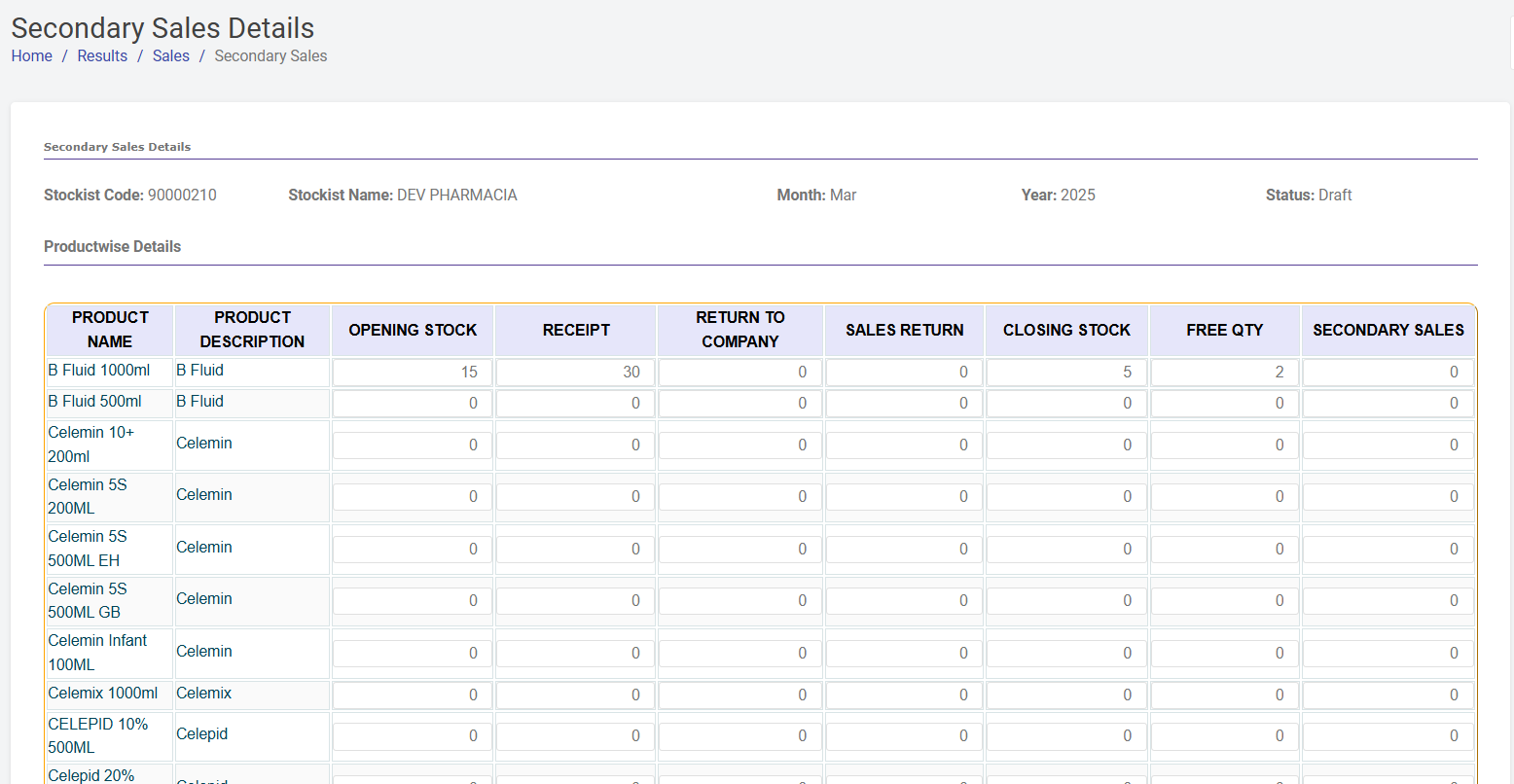Click Secondary Sales for CELEPID 10% 500ML
The image size is (1514, 784).
[1388, 736]
